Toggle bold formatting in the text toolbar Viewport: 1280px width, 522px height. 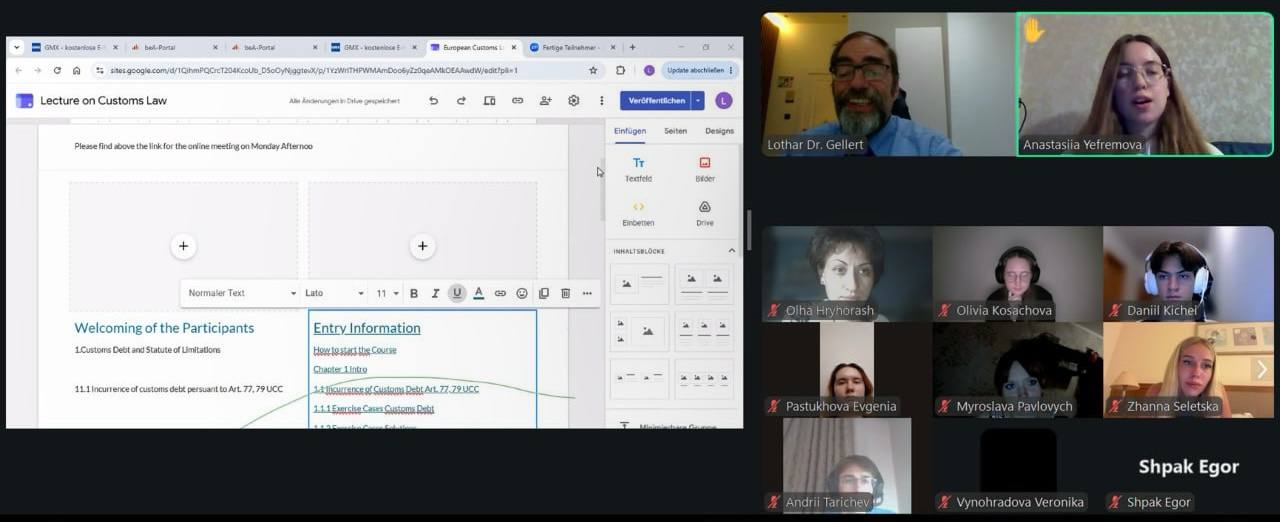coord(414,293)
